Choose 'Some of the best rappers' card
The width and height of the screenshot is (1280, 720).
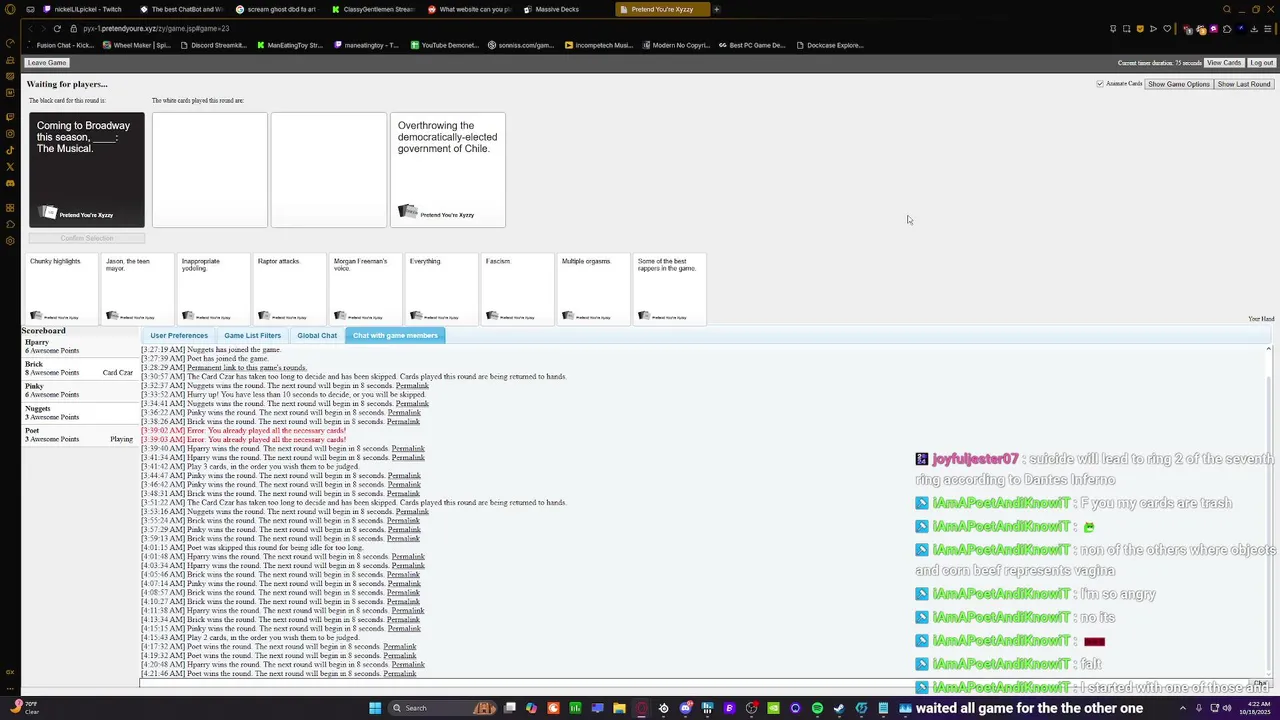pyautogui.click(x=668, y=289)
